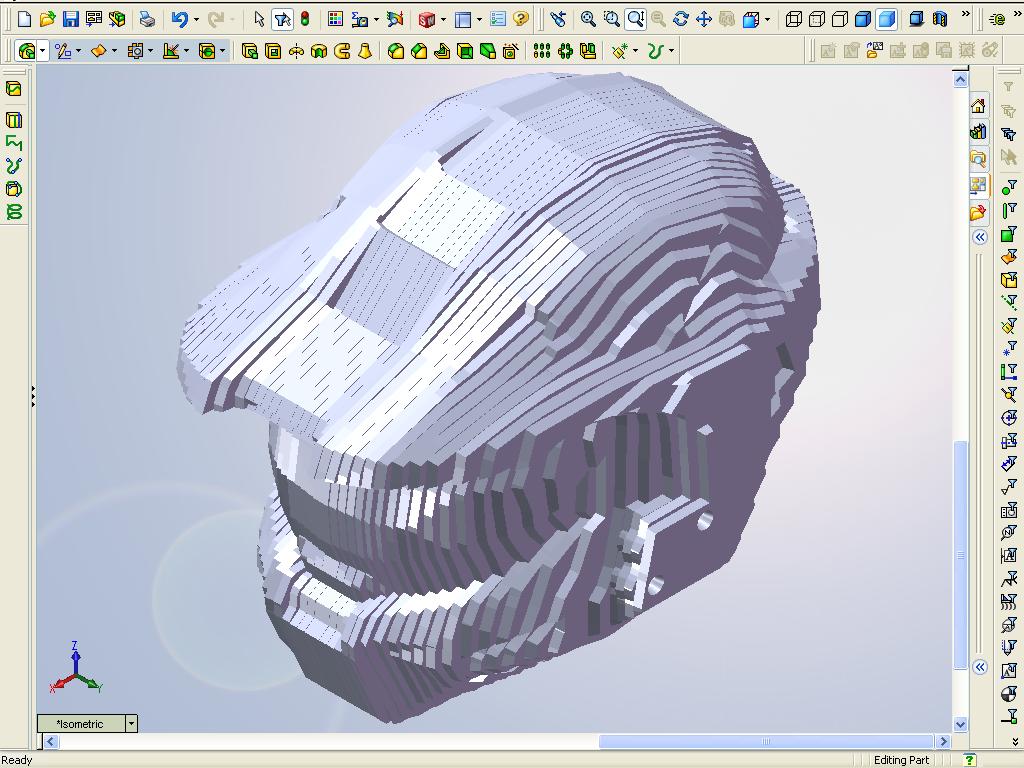Undo the last action

click(179, 20)
